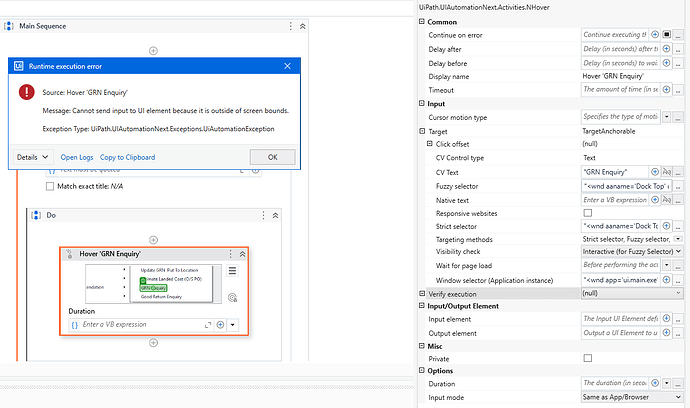
Task: Open Main Sequence three-dot options menu
Action: [x=290, y=26]
